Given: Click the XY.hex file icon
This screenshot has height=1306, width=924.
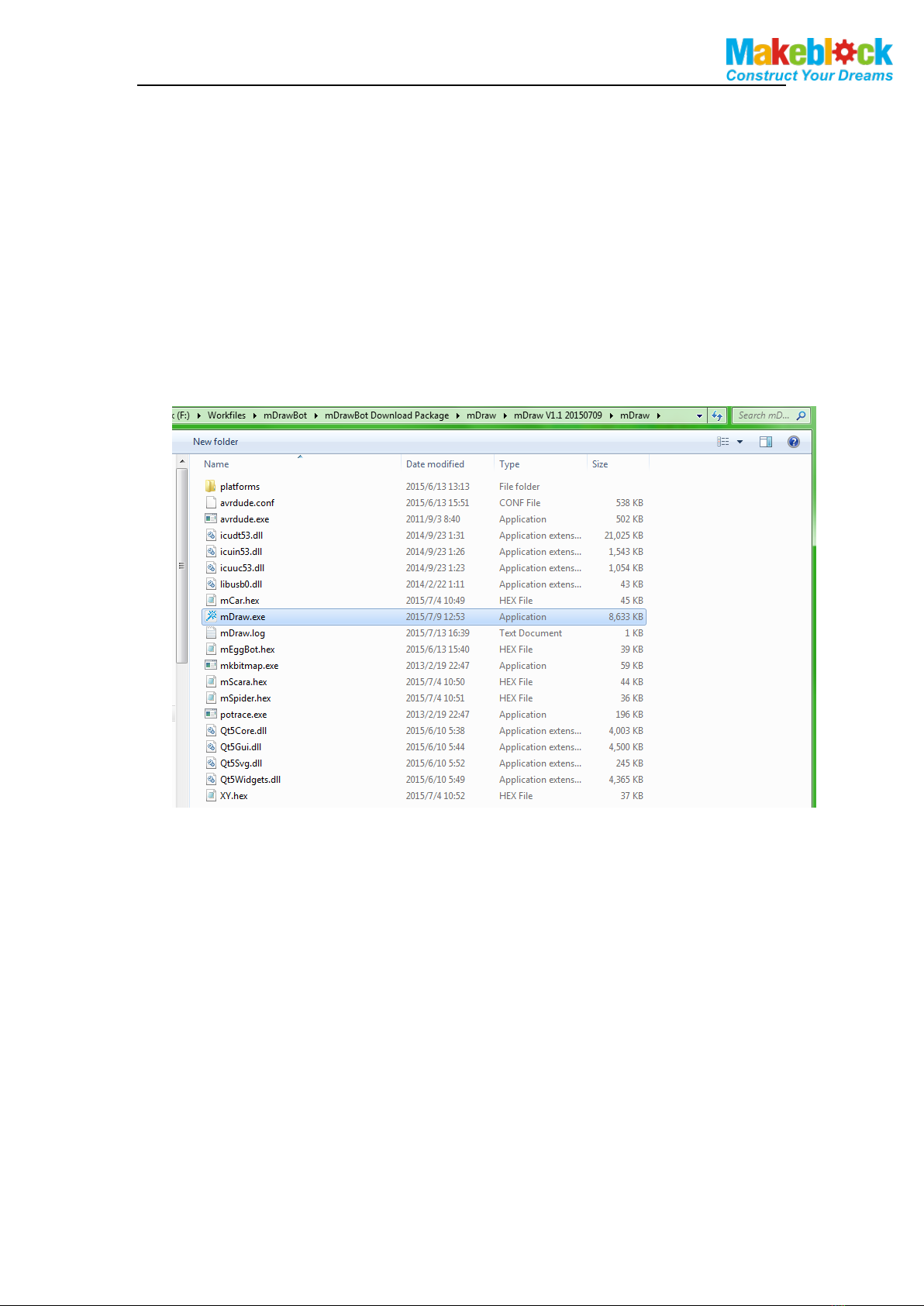Looking at the screenshot, I should pyautogui.click(x=210, y=795).
